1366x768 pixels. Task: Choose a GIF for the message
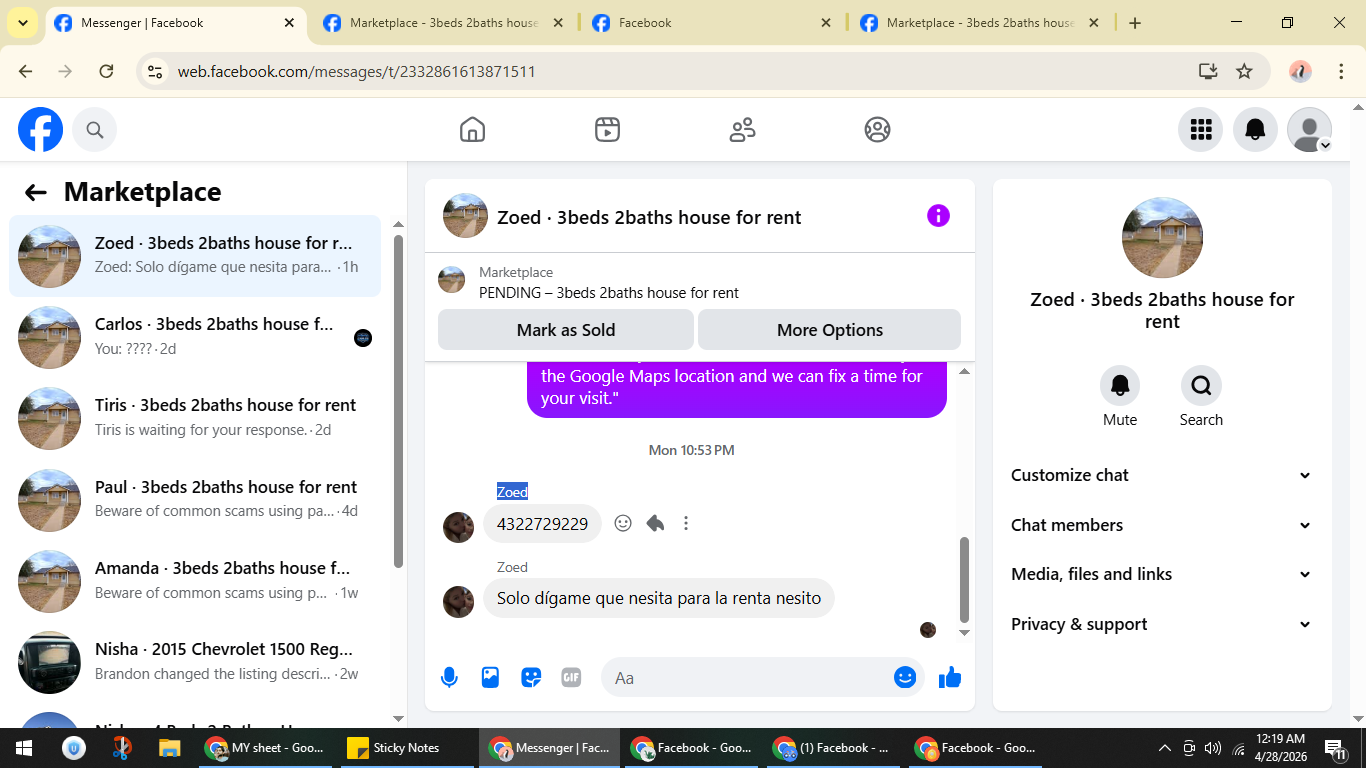pos(571,678)
